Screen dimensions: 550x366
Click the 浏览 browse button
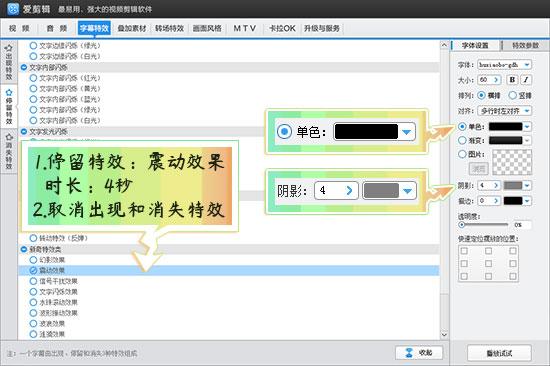click(x=478, y=169)
